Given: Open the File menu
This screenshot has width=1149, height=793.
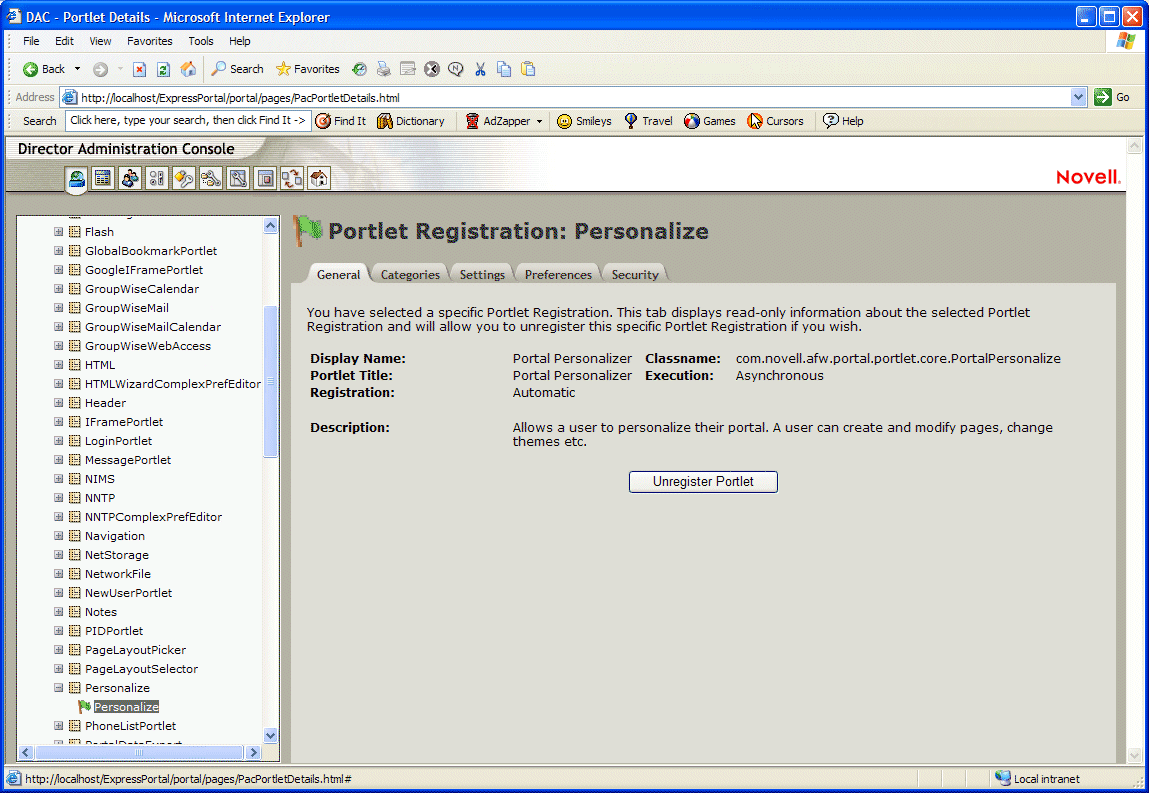Looking at the screenshot, I should point(32,41).
